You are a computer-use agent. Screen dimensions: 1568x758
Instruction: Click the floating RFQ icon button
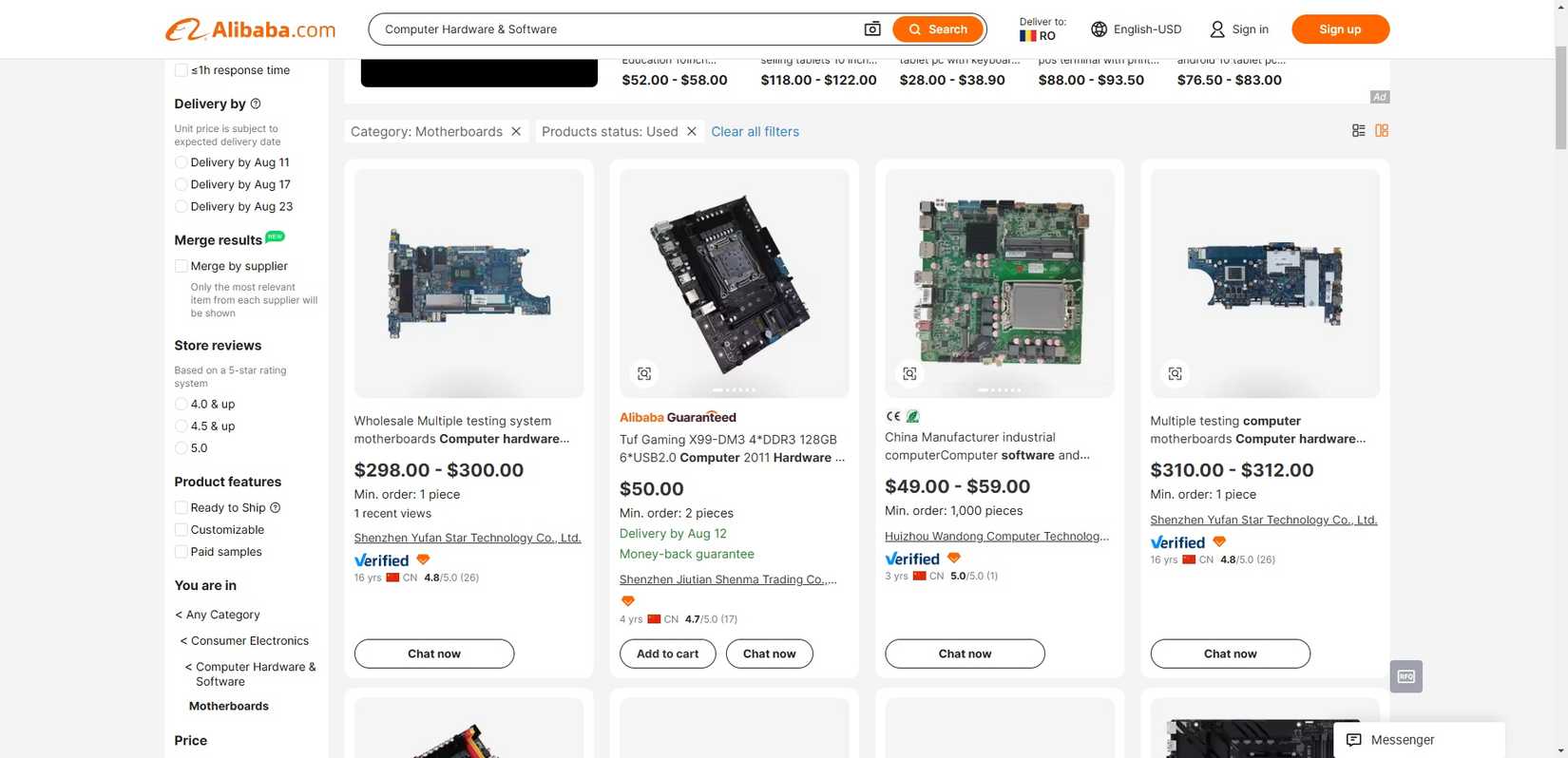coord(1405,676)
